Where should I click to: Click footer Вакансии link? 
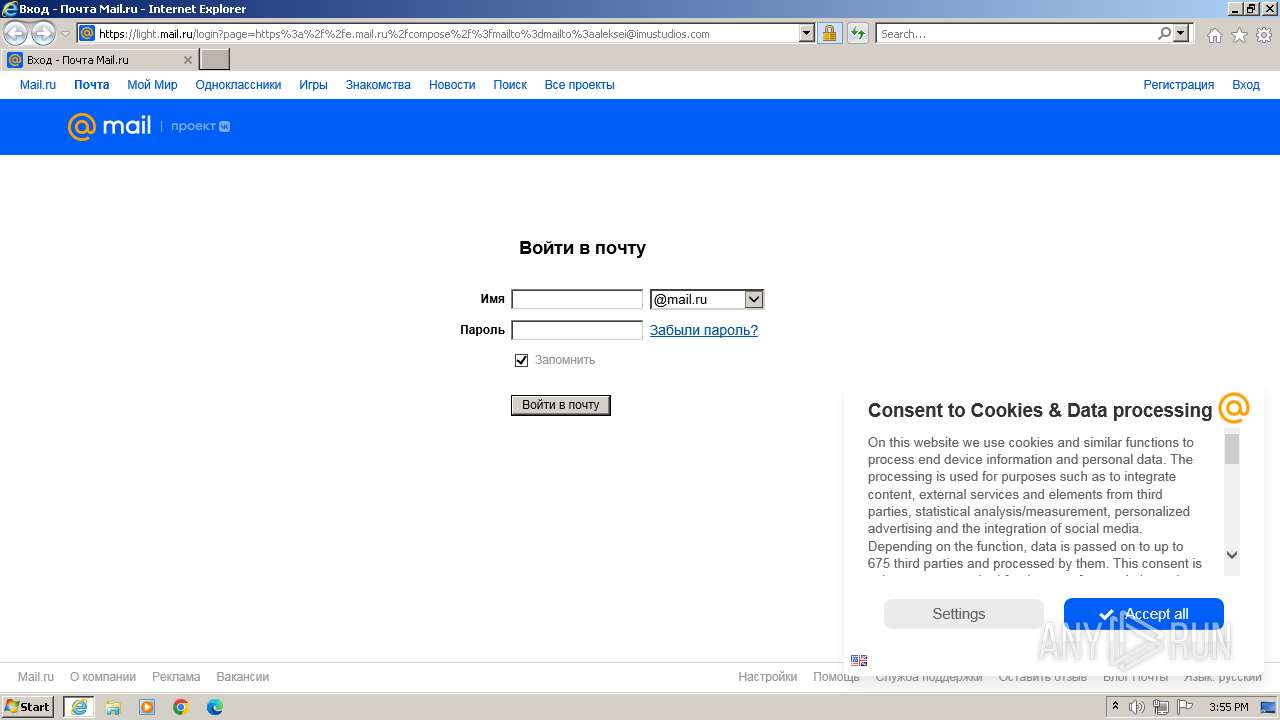[x=243, y=677]
